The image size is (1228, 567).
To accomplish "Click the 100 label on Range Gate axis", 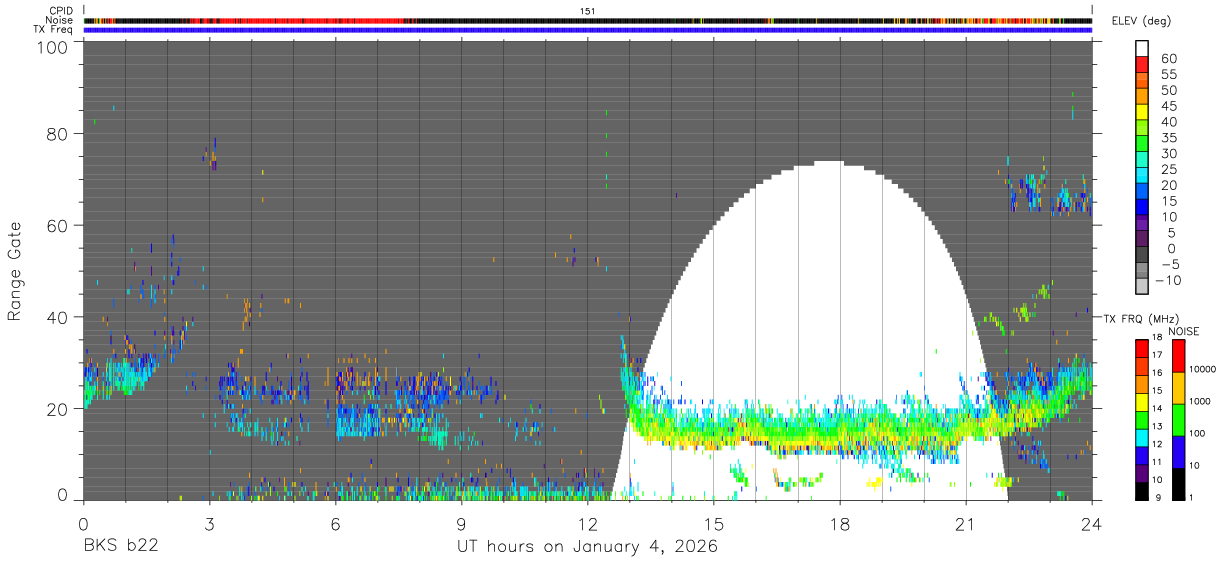I will pos(54,47).
